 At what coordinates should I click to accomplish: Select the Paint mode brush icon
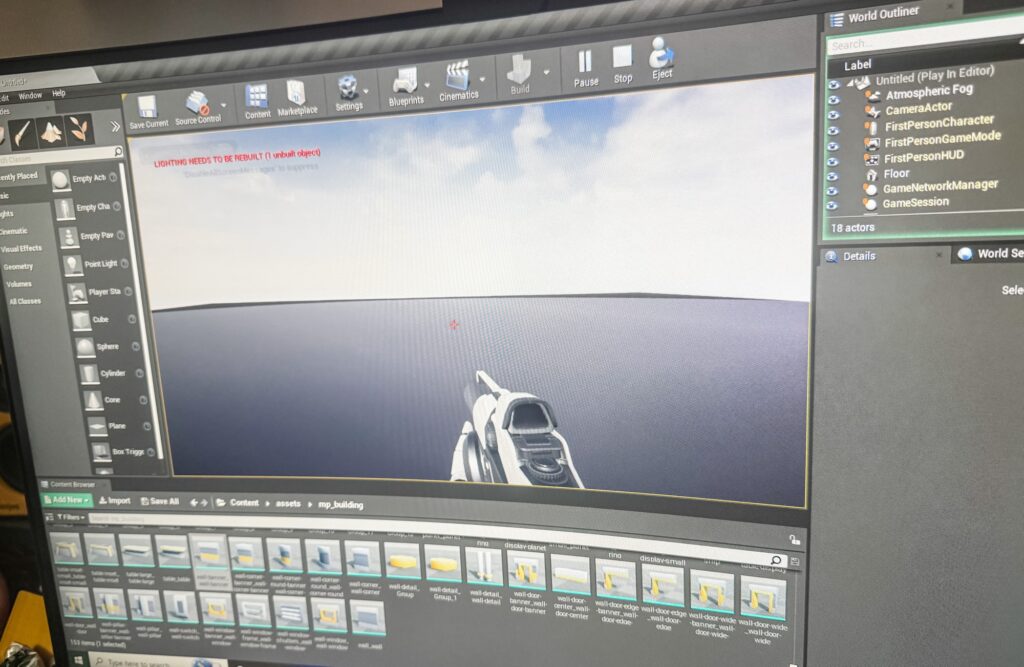click(x=22, y=133)
